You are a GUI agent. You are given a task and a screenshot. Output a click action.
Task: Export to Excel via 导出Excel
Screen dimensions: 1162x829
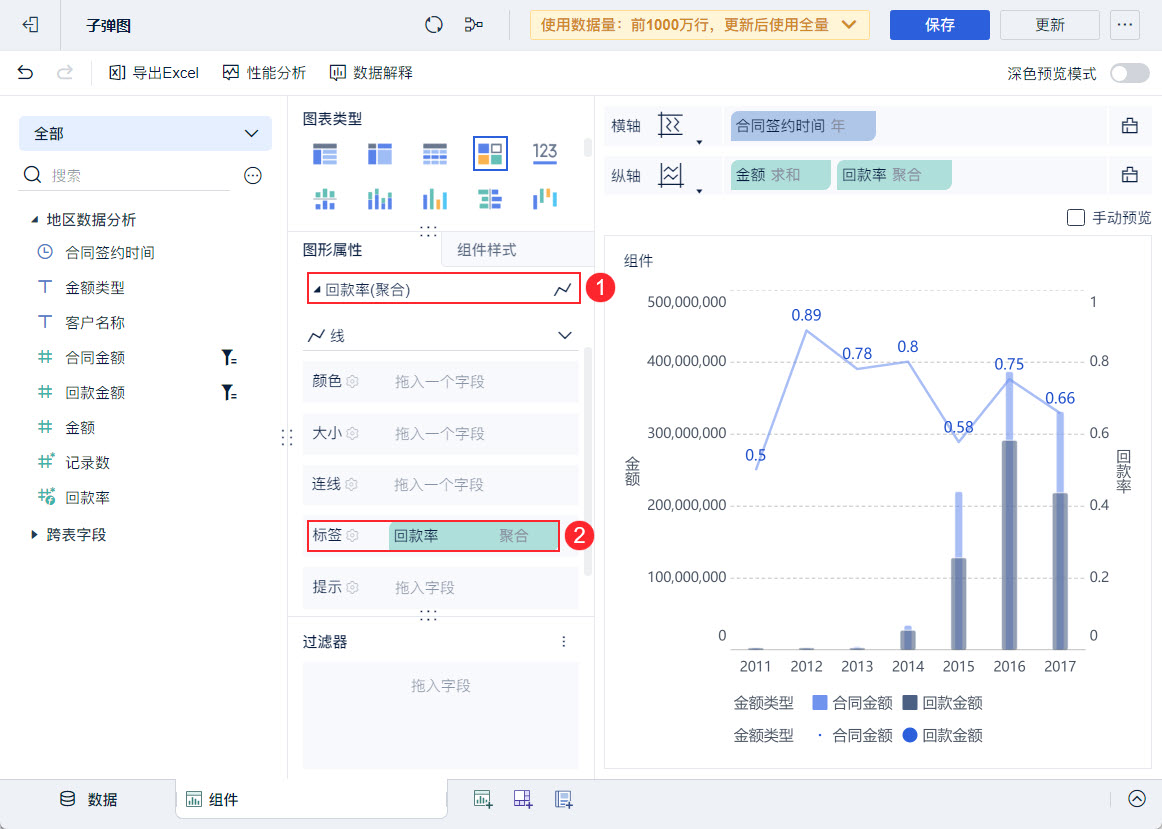point(154,73)
